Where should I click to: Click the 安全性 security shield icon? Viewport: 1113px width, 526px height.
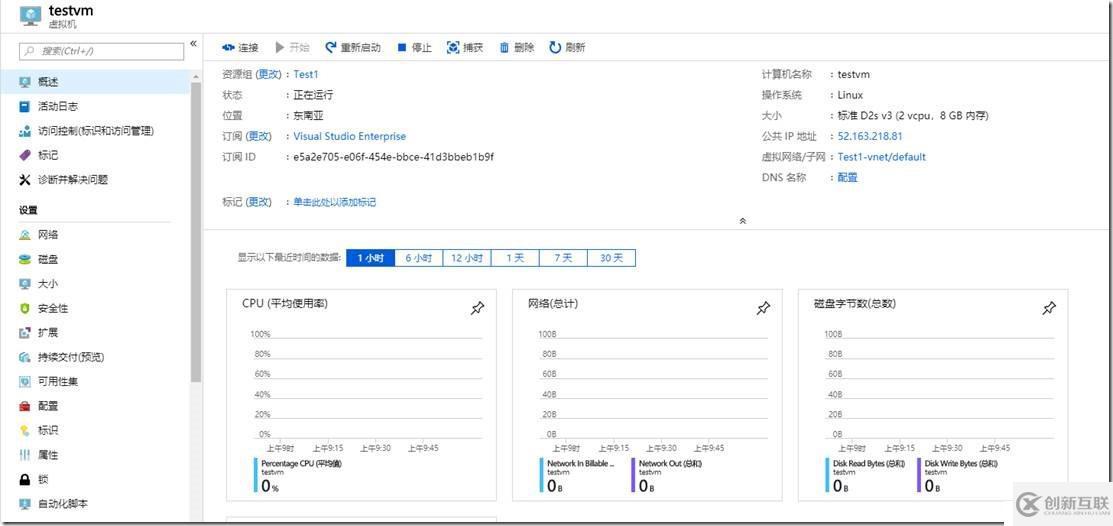coord(25,309)
